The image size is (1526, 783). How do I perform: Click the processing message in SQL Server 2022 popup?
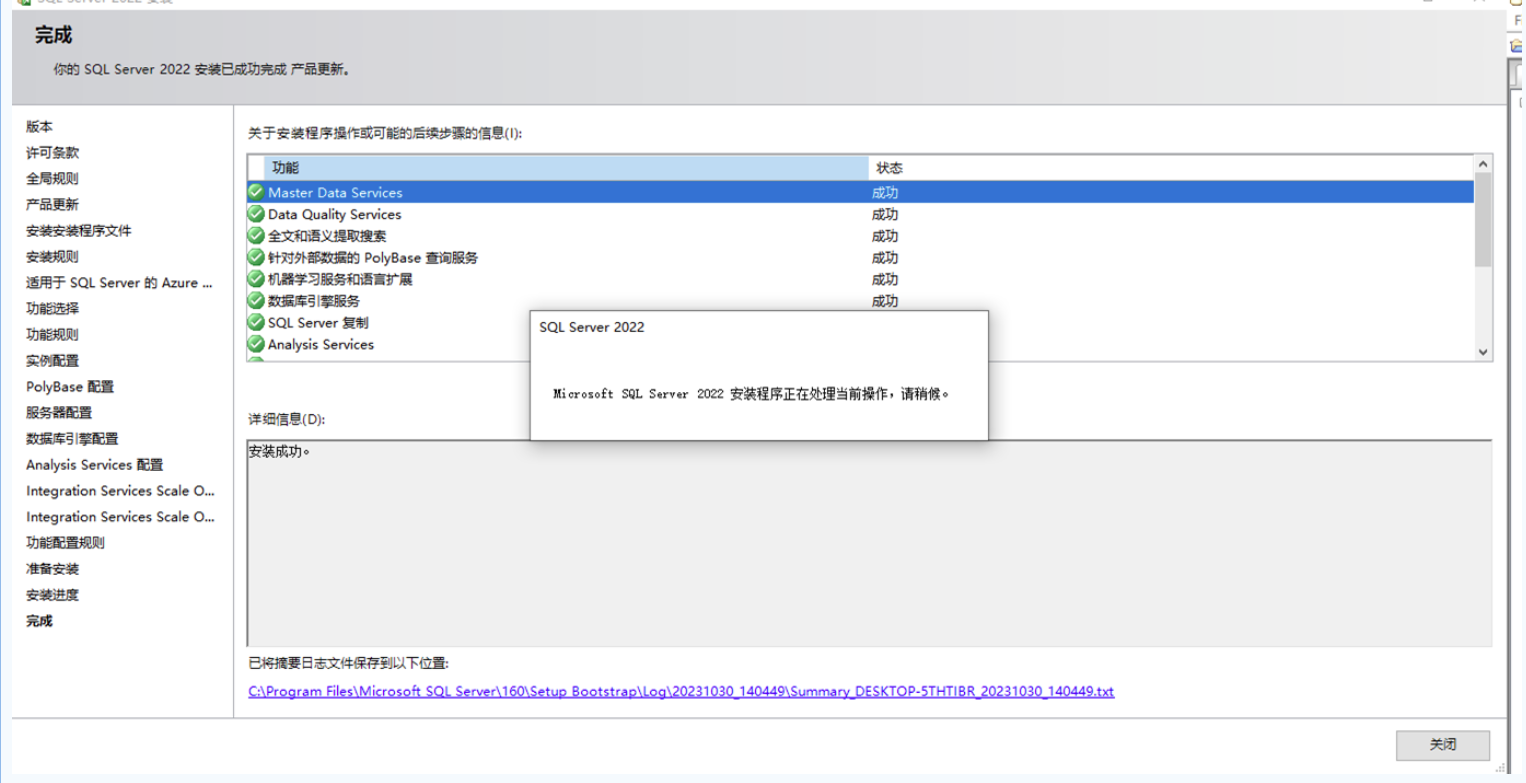(751, 394)
